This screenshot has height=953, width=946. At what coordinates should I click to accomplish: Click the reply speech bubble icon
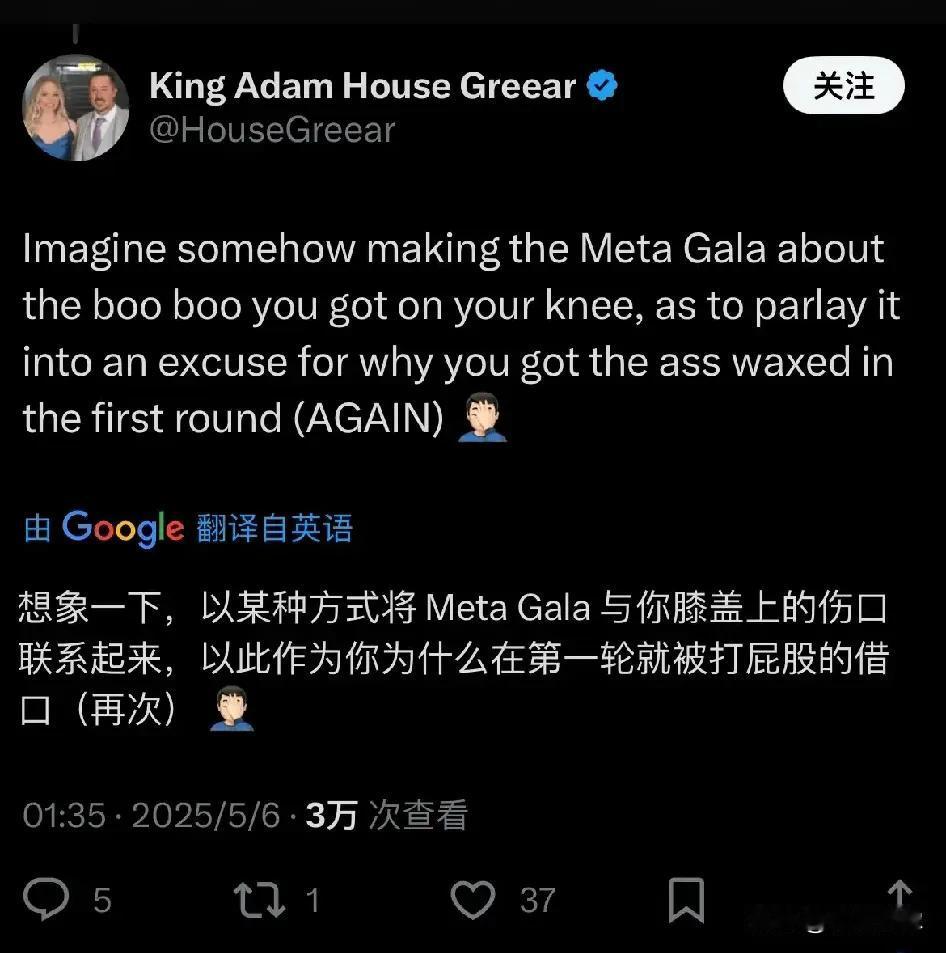(x=46, y=899)
